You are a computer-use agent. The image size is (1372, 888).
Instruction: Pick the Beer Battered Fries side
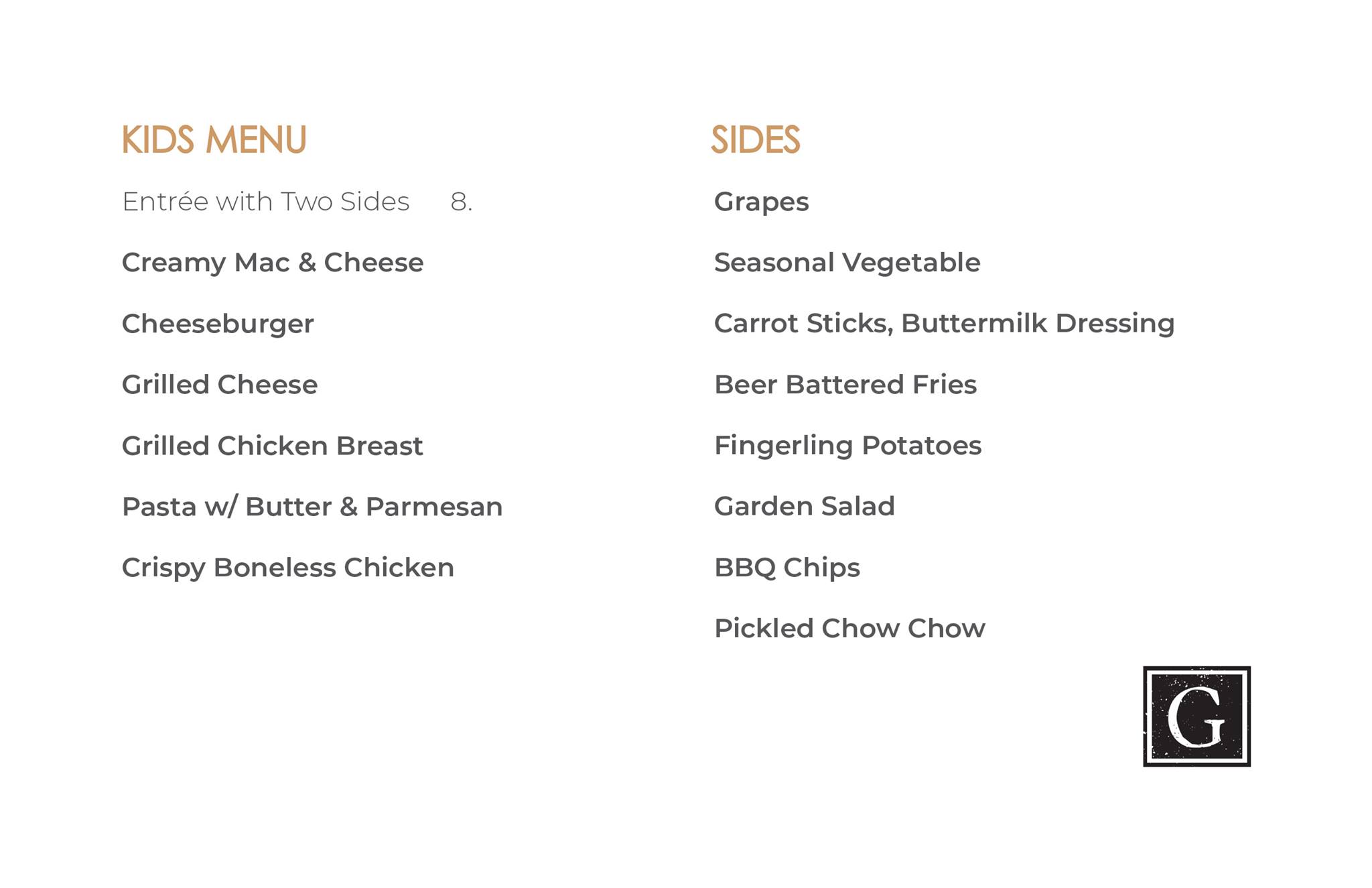point(845,385)
